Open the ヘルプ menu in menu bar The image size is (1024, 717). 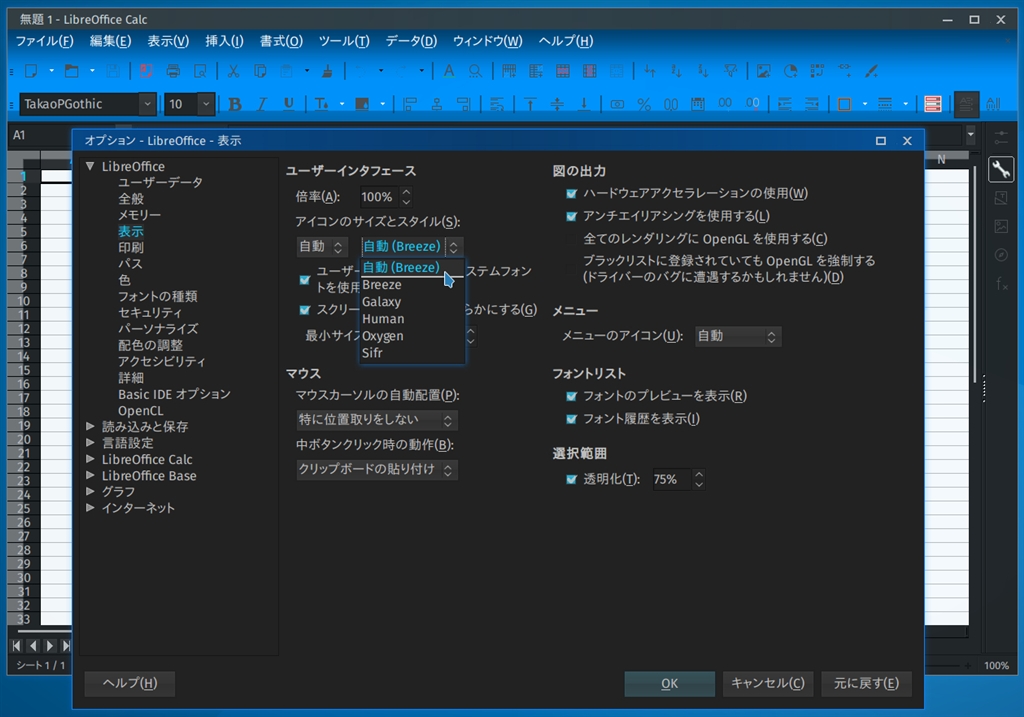tap(566, 41)
